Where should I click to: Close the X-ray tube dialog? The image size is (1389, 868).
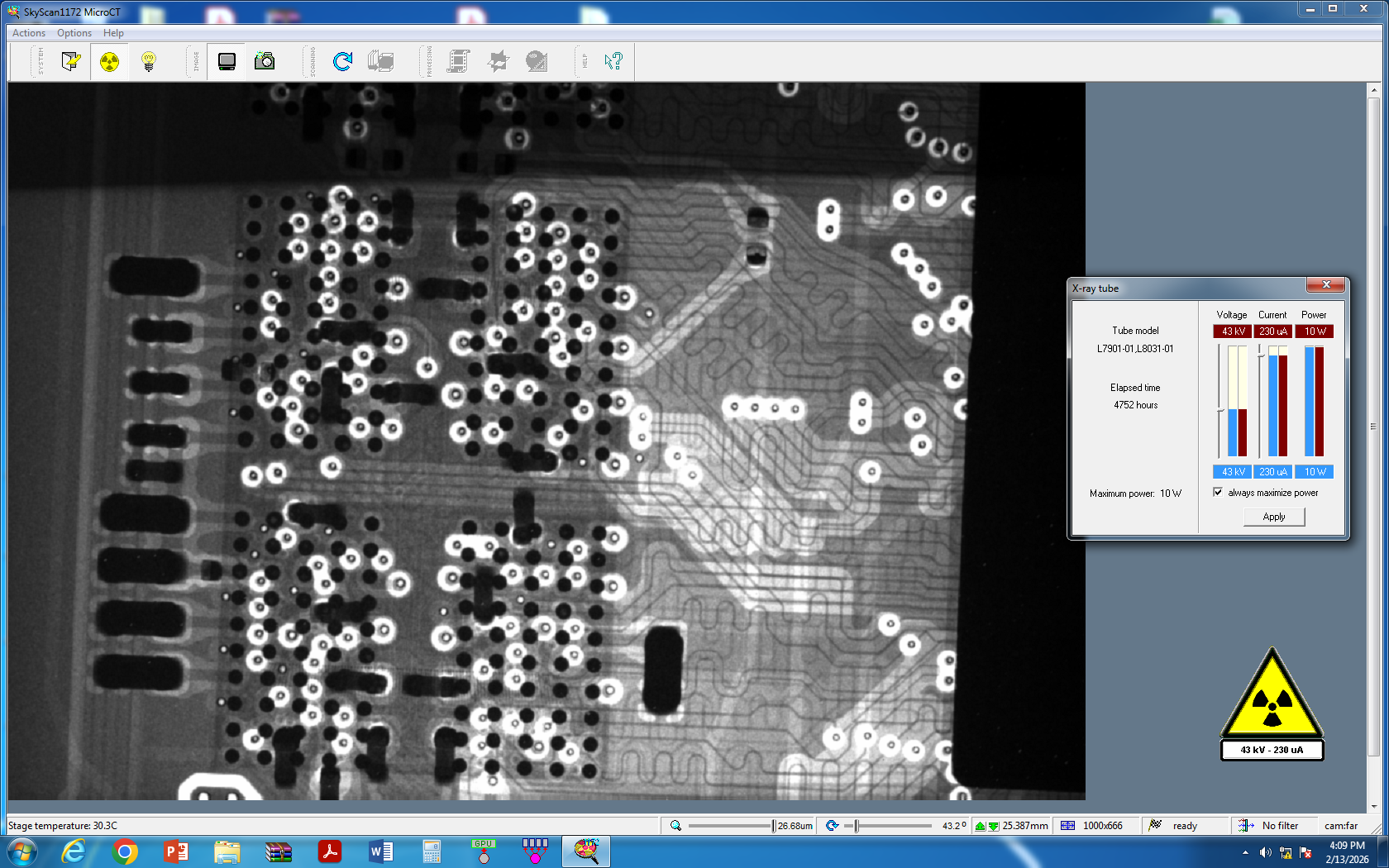click(x=1326, y=285)
